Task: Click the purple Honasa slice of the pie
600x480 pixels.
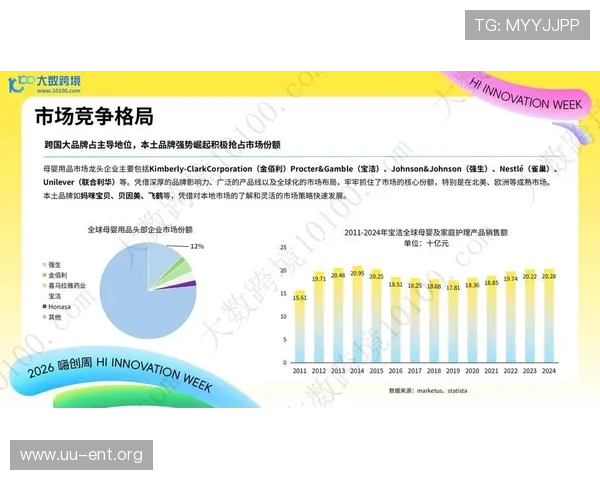Action: [189, 284]
